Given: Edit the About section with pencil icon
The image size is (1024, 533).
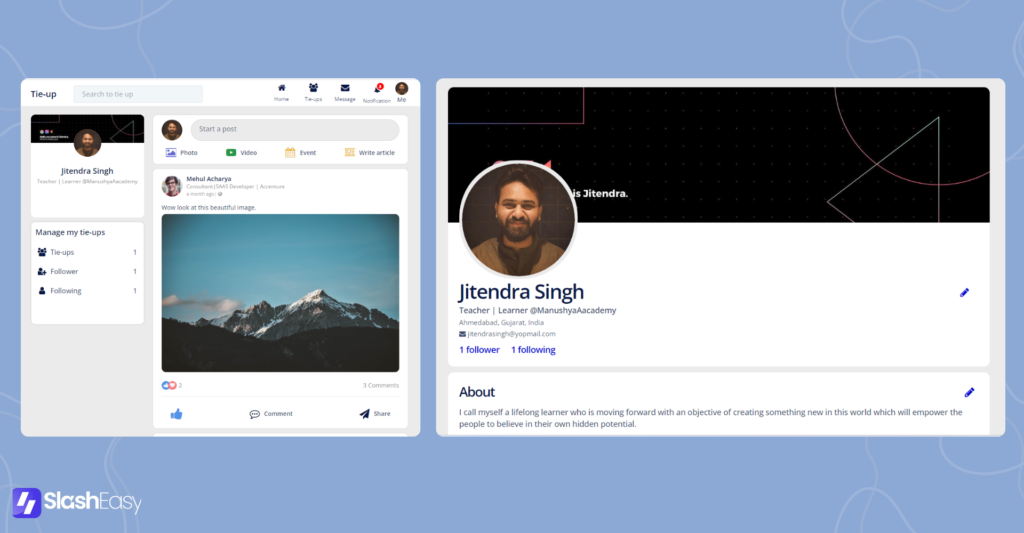Looking at the screenshot, I should 969,392.
